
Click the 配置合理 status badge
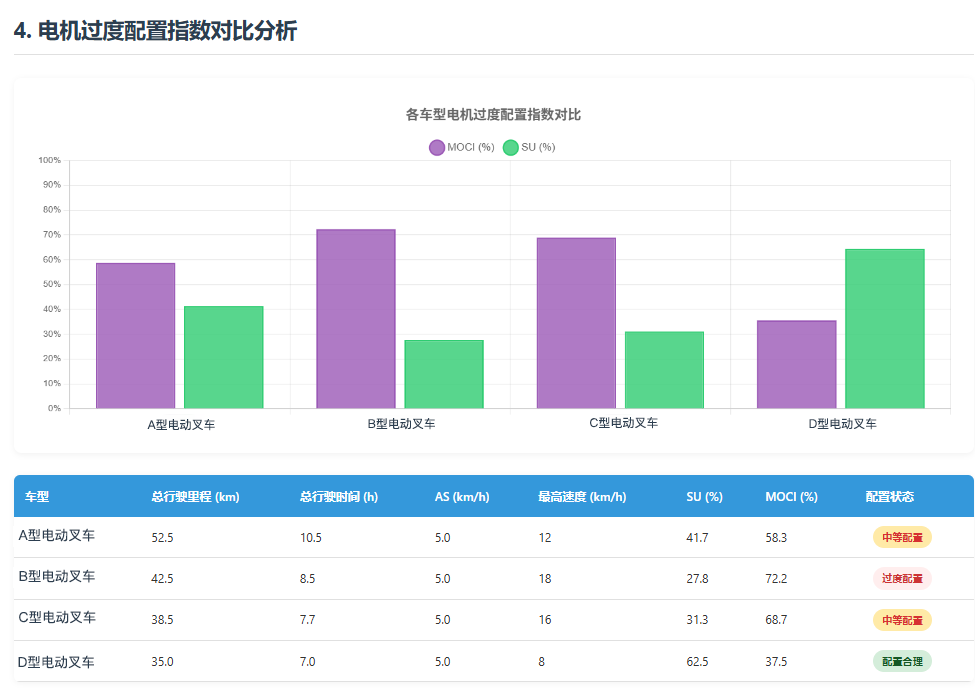point(902,662)
